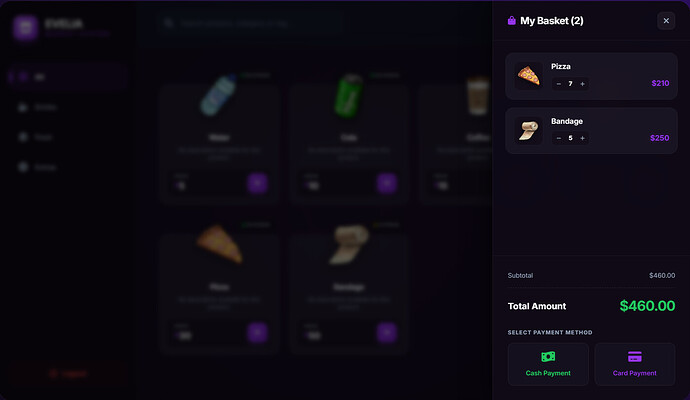
Task: Click the purple credit card icon
Action: pos(635,356)
